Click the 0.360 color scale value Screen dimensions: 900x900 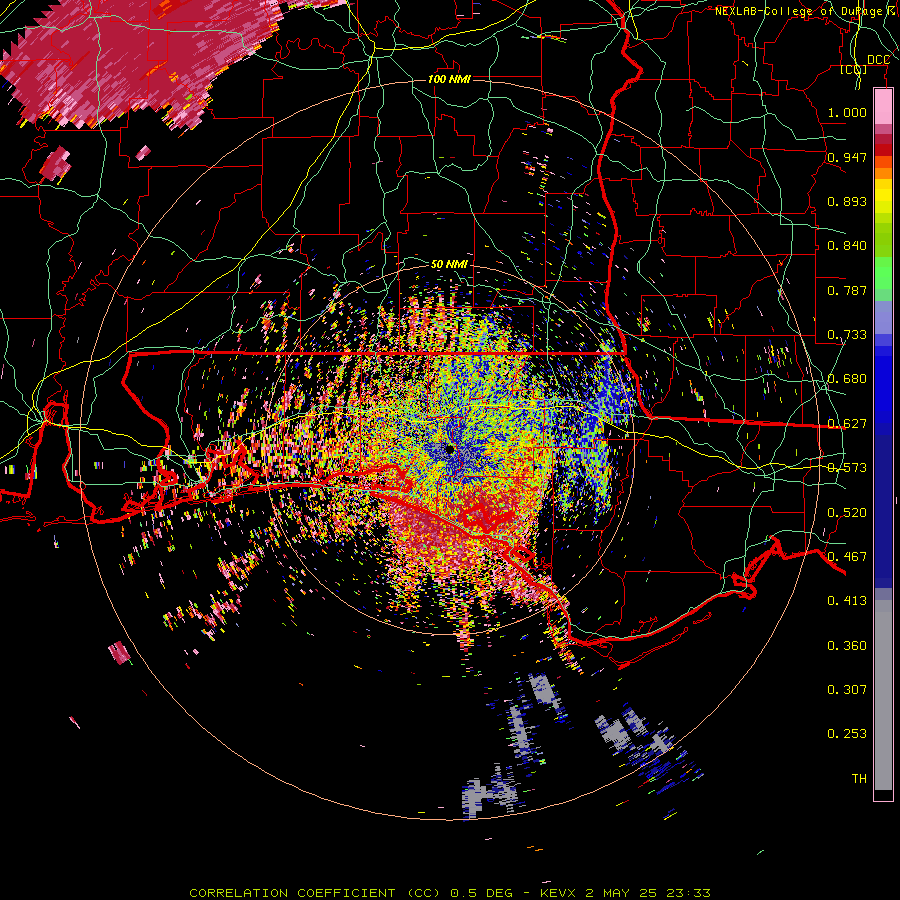pos(847,646)
